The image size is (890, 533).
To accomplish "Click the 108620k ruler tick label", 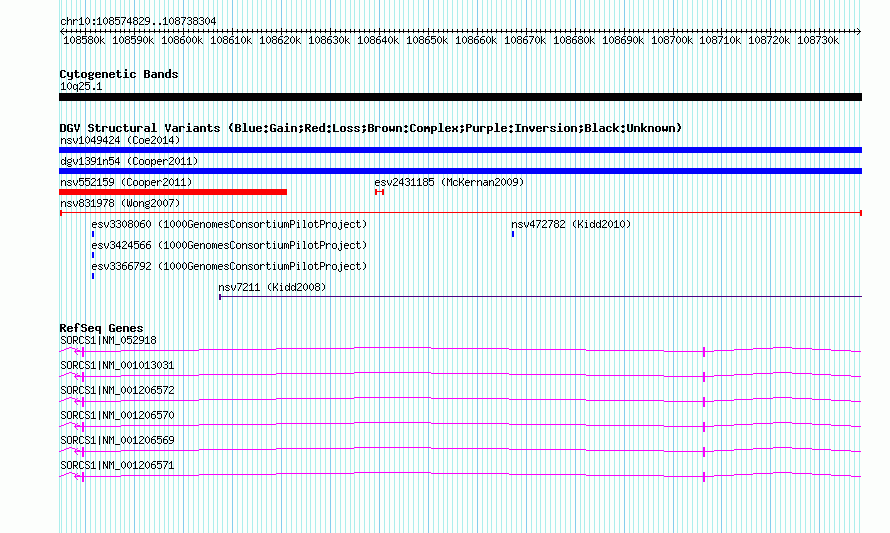I will pyautogui.click(x=280, y=40).
